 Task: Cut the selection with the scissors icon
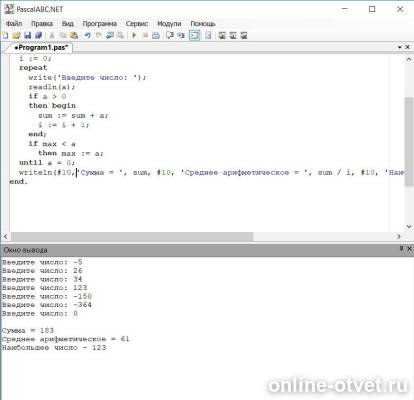[52, 35]
